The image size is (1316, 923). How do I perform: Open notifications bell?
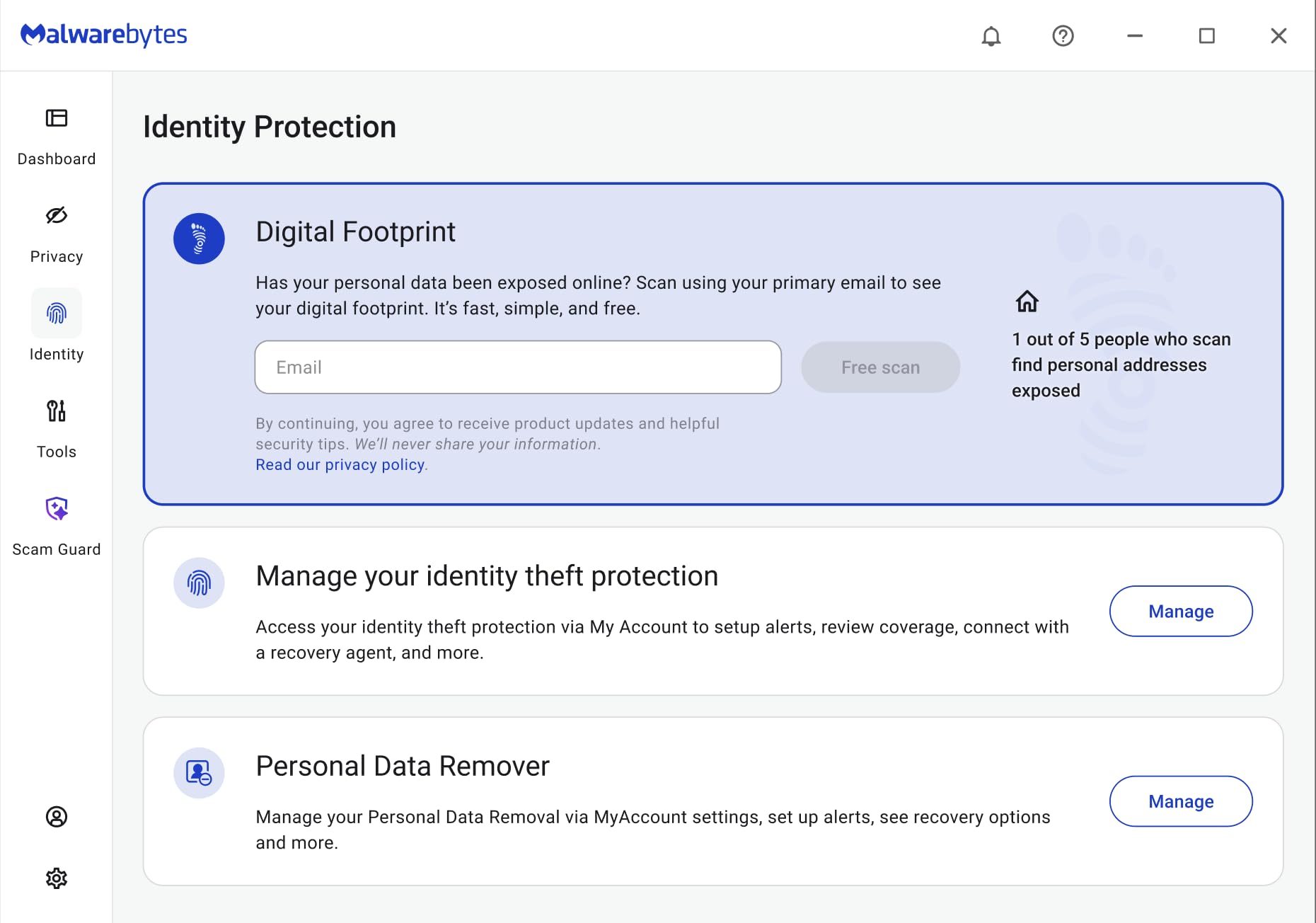[x=991, y=36]
